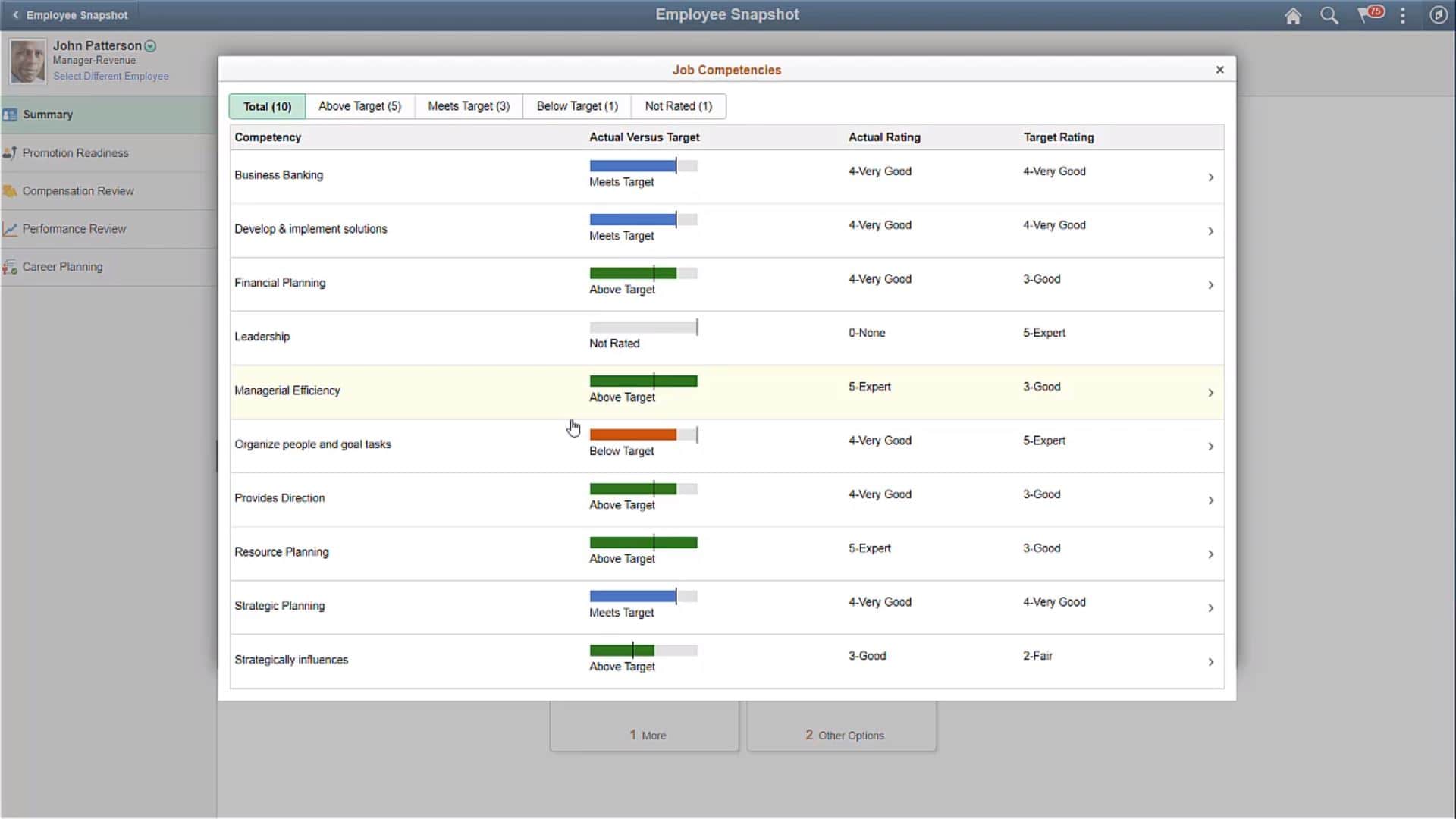The height and width of the screenshot is (819, 1456).
Task: Click the 2 Other Options button
Action: [x=842, y=734]
